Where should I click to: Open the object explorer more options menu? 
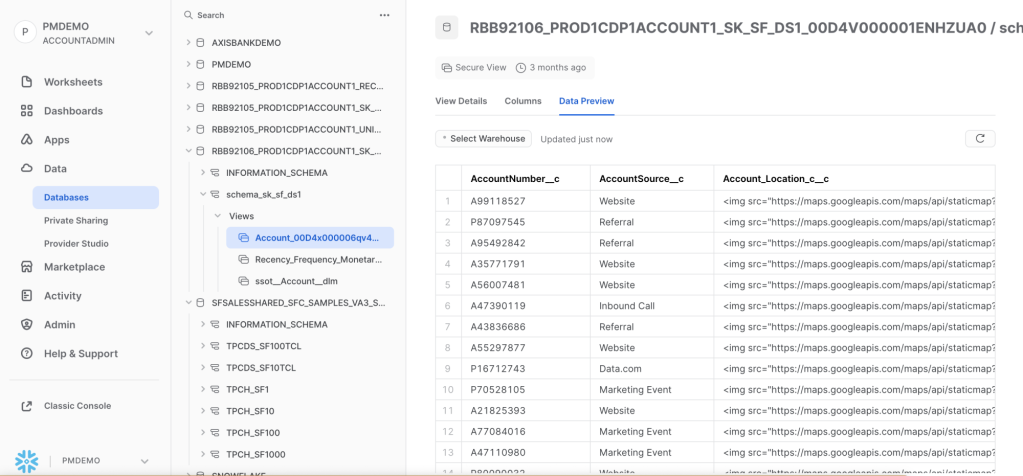click(385, 15)
